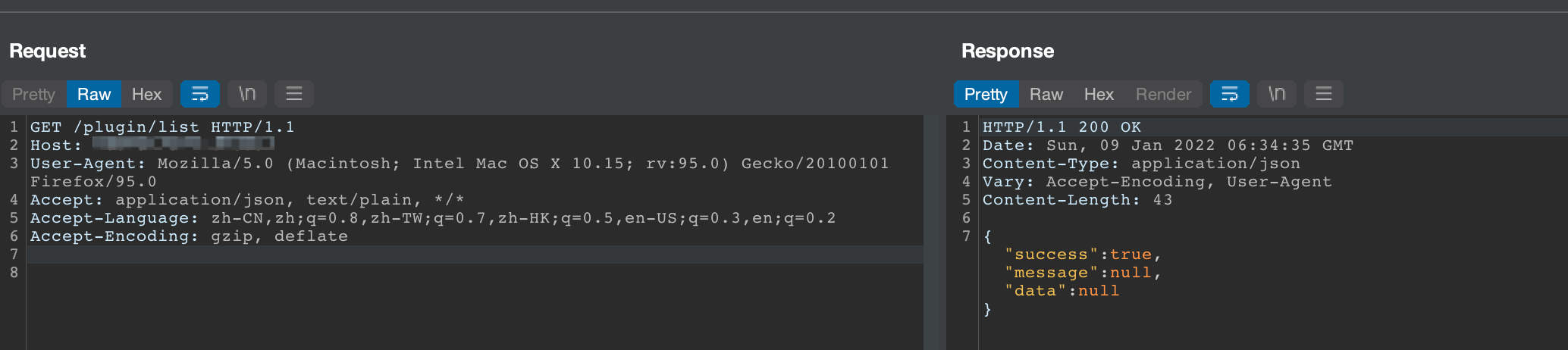
Task: Show non-printable characters in Request panel
Action: (x=247, y=94)
